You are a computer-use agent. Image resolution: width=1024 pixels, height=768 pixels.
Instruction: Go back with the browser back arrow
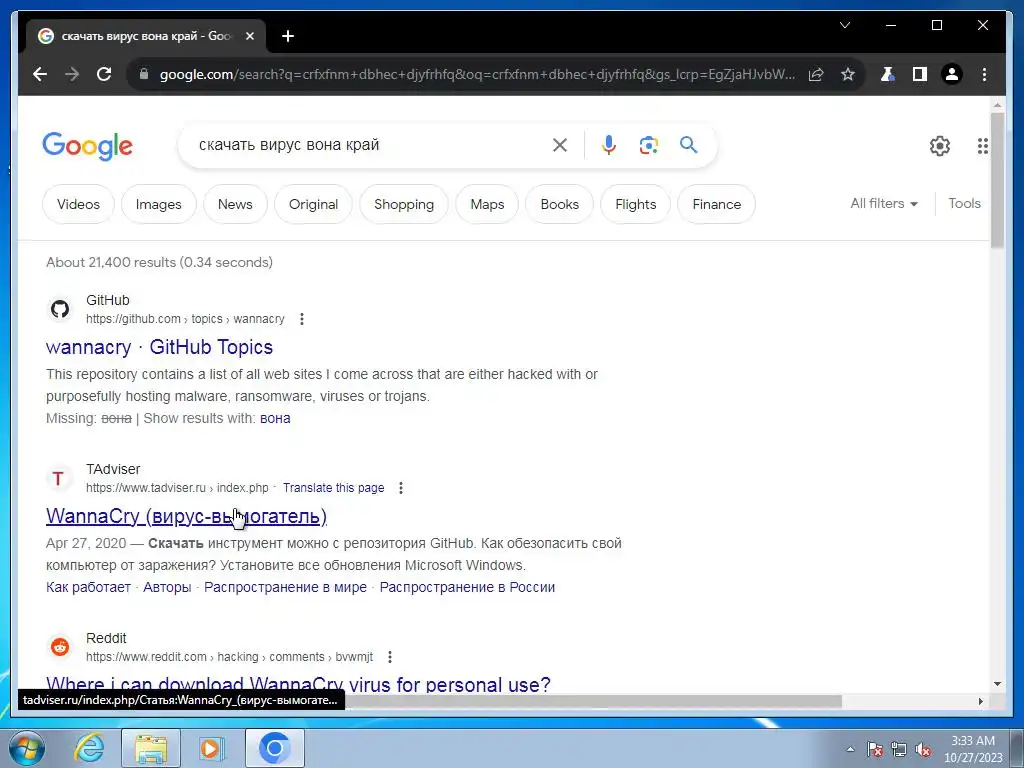[40, 74]
